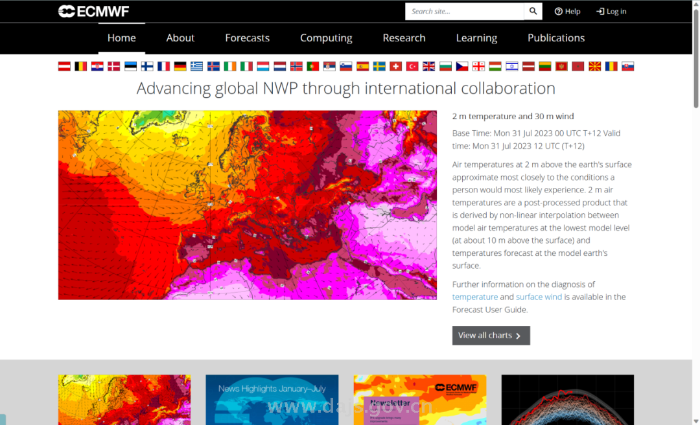
Task: Click the ECMWF logo
Action: (94, 11)
